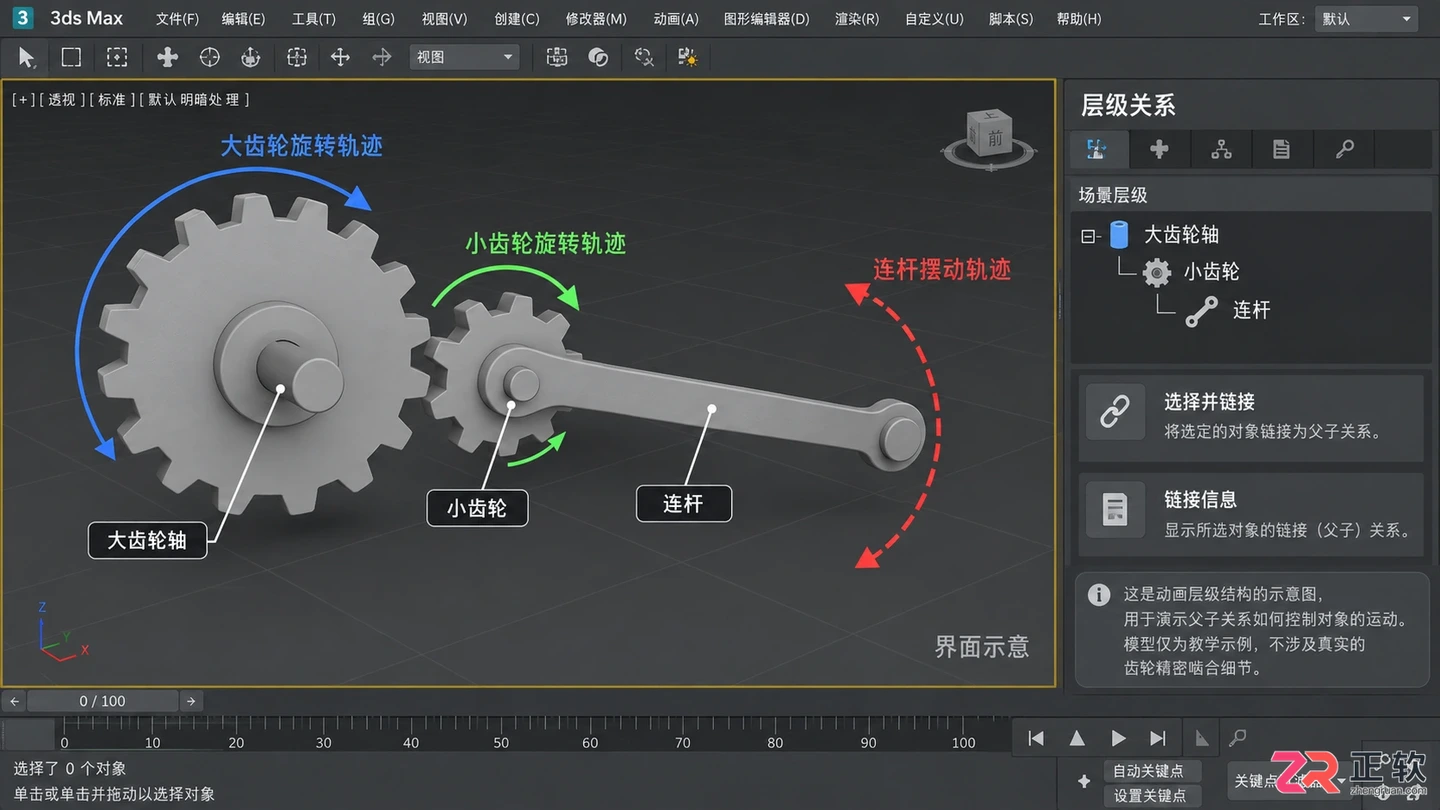Play the animation

(1118, 738)
